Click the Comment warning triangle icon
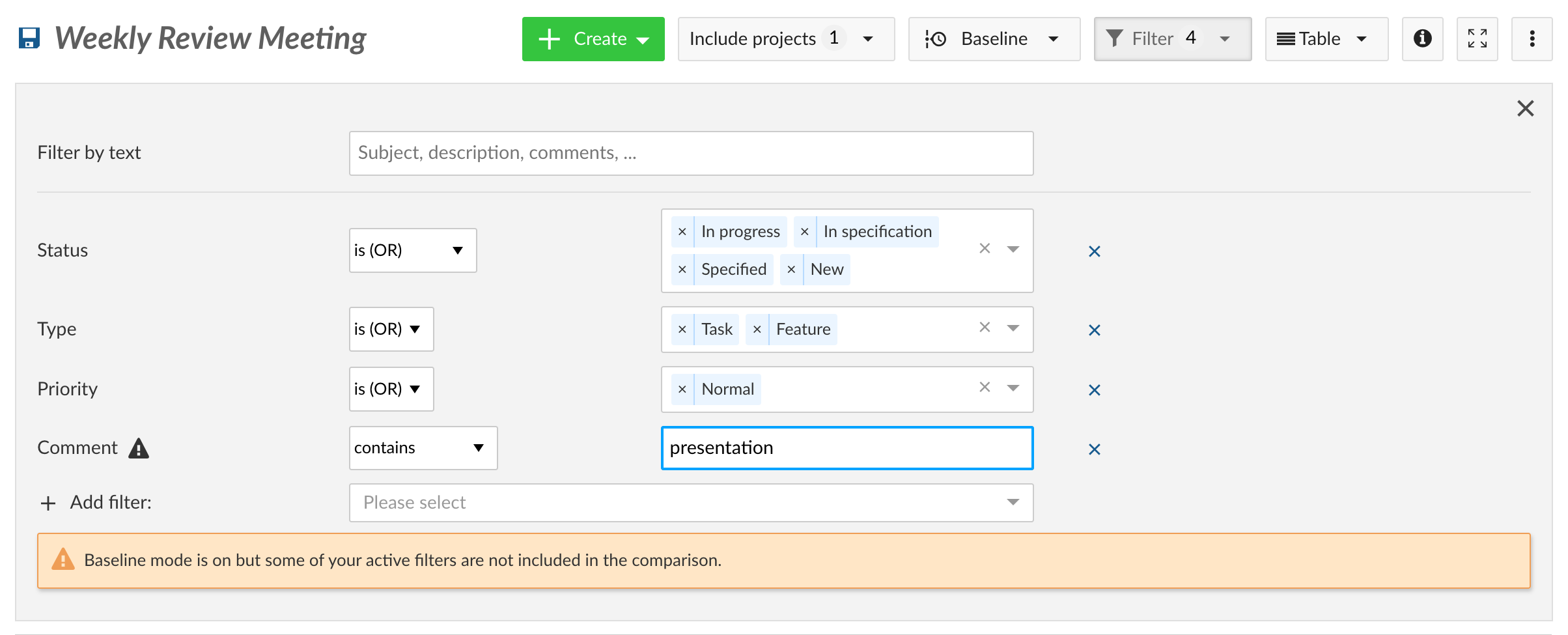This screenshot has height=635, width=1568. click(x=139, y=449)
